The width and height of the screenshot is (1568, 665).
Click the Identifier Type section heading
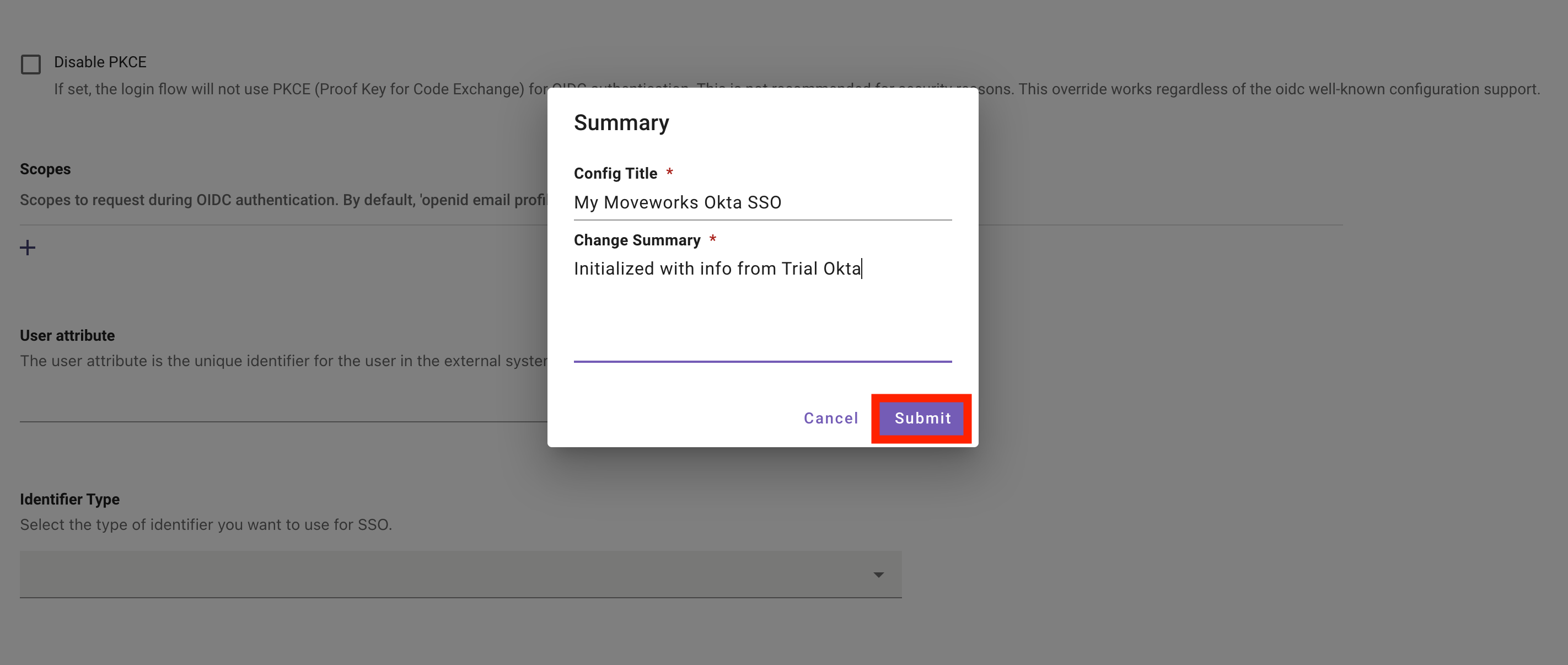(69, 500)
